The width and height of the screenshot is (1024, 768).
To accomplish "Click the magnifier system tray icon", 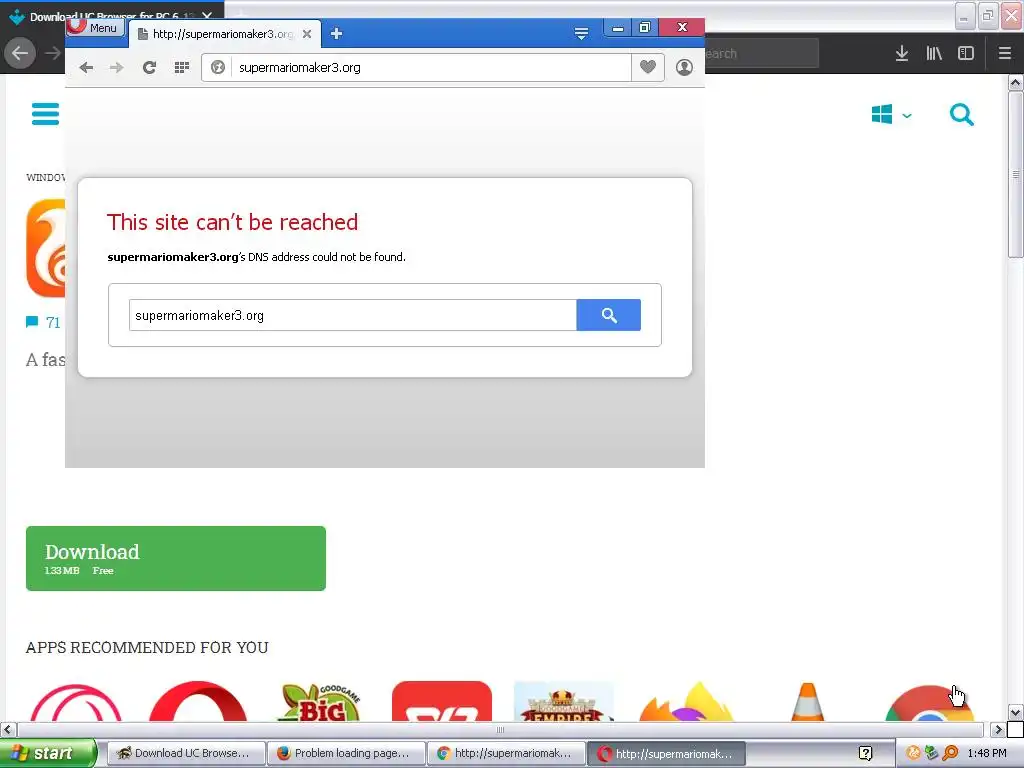I will (950, 753).
